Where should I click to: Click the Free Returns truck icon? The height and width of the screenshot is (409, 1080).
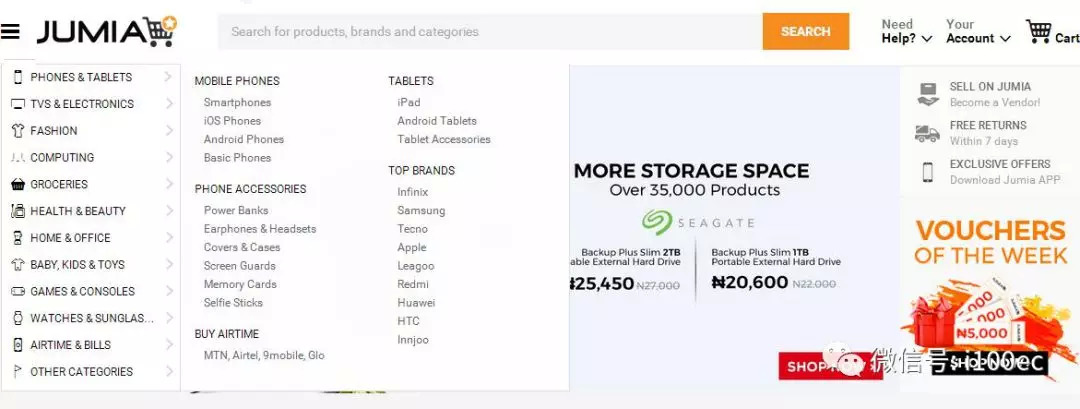(927, 133)
